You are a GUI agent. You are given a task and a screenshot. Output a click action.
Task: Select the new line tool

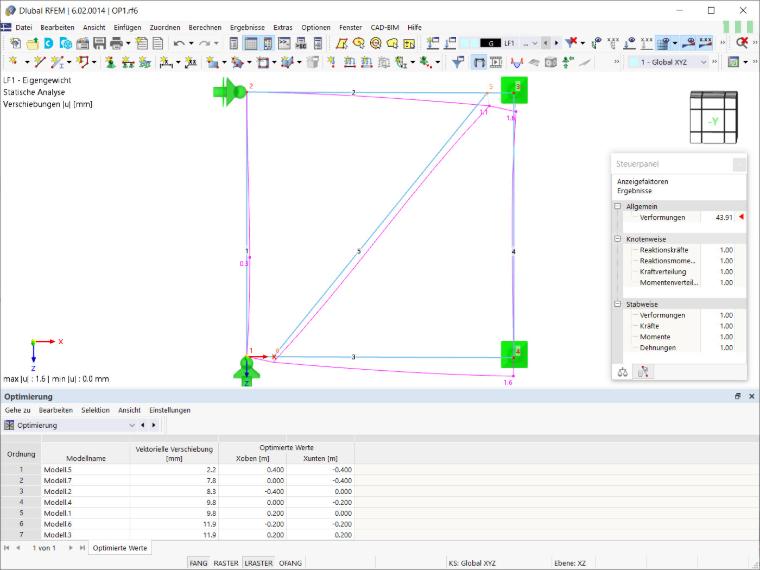point(39,62)
